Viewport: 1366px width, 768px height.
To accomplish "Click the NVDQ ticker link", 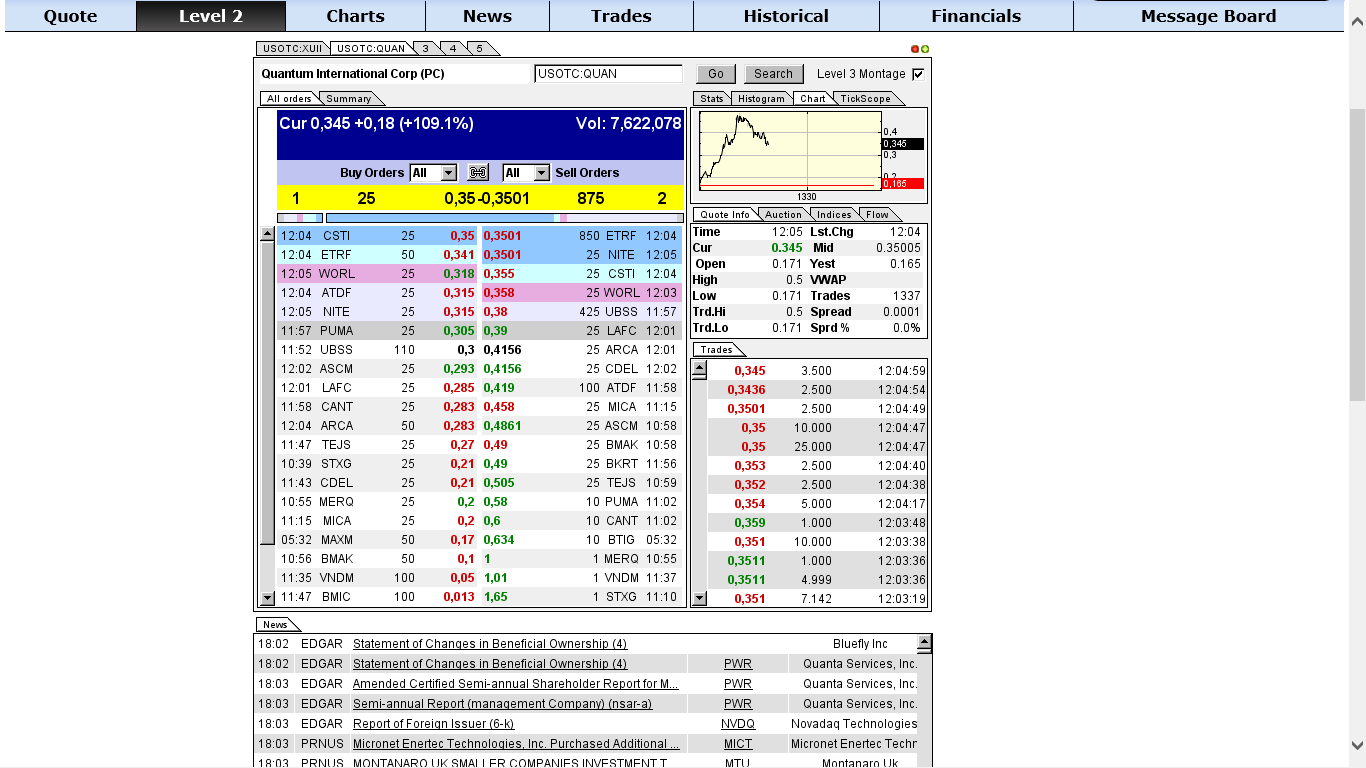I will [738, 724].
